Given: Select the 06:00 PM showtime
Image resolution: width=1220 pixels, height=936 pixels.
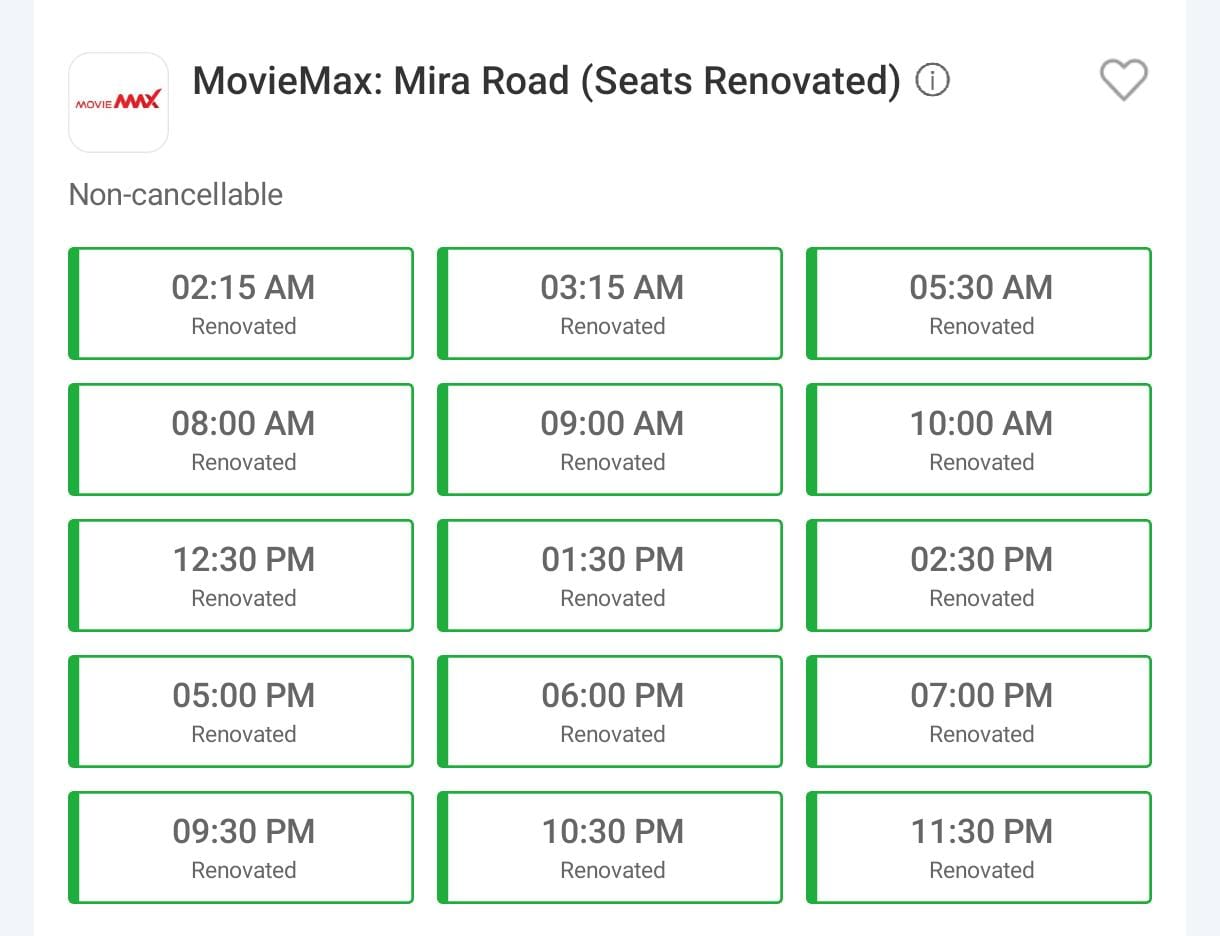Looking at the screenshot, I should [x=611, y=711].
